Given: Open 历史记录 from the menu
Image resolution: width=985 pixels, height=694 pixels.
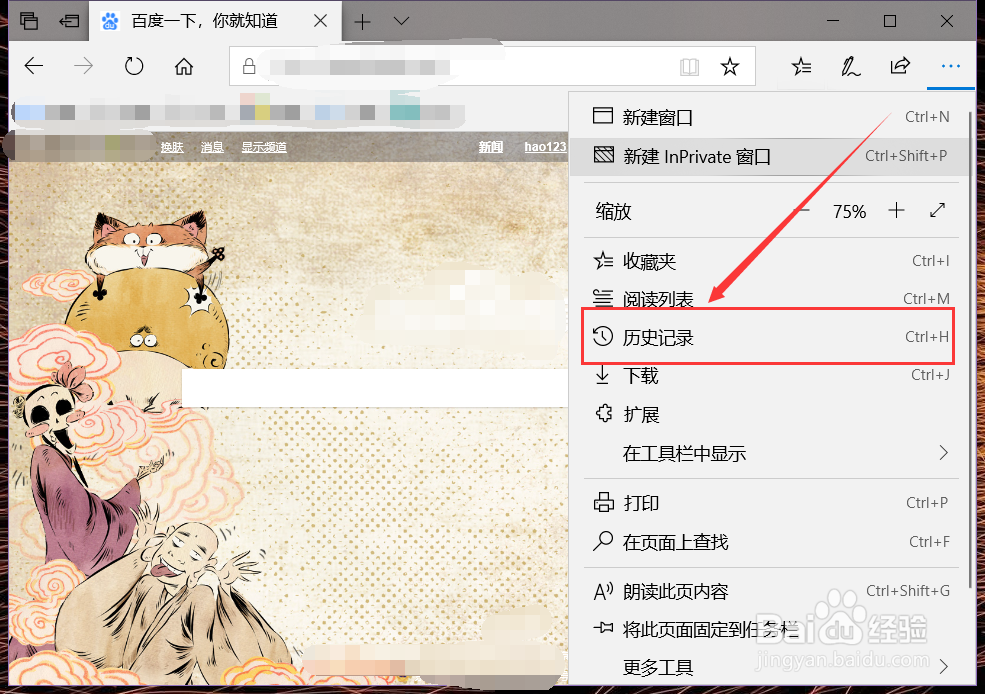Looking at the screenshot, I should pos(772,337).
